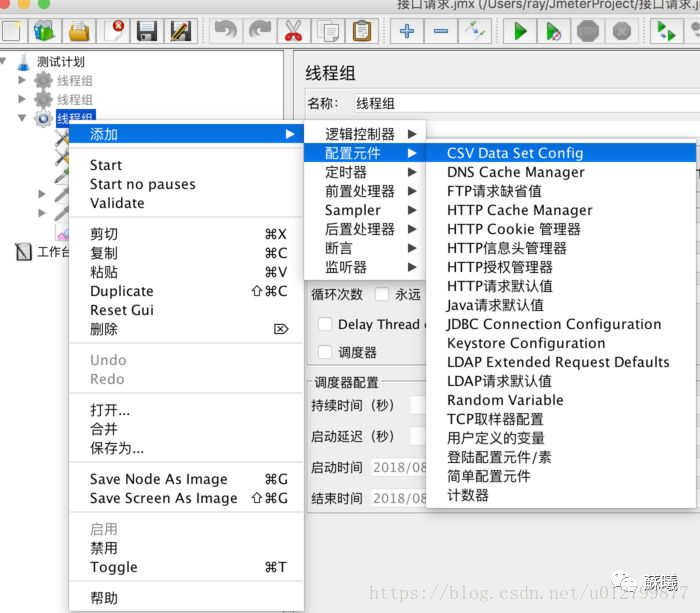Select CSV Data Set Config
The width and height of the screenshot is (700, 613).
tap(561, 153)
